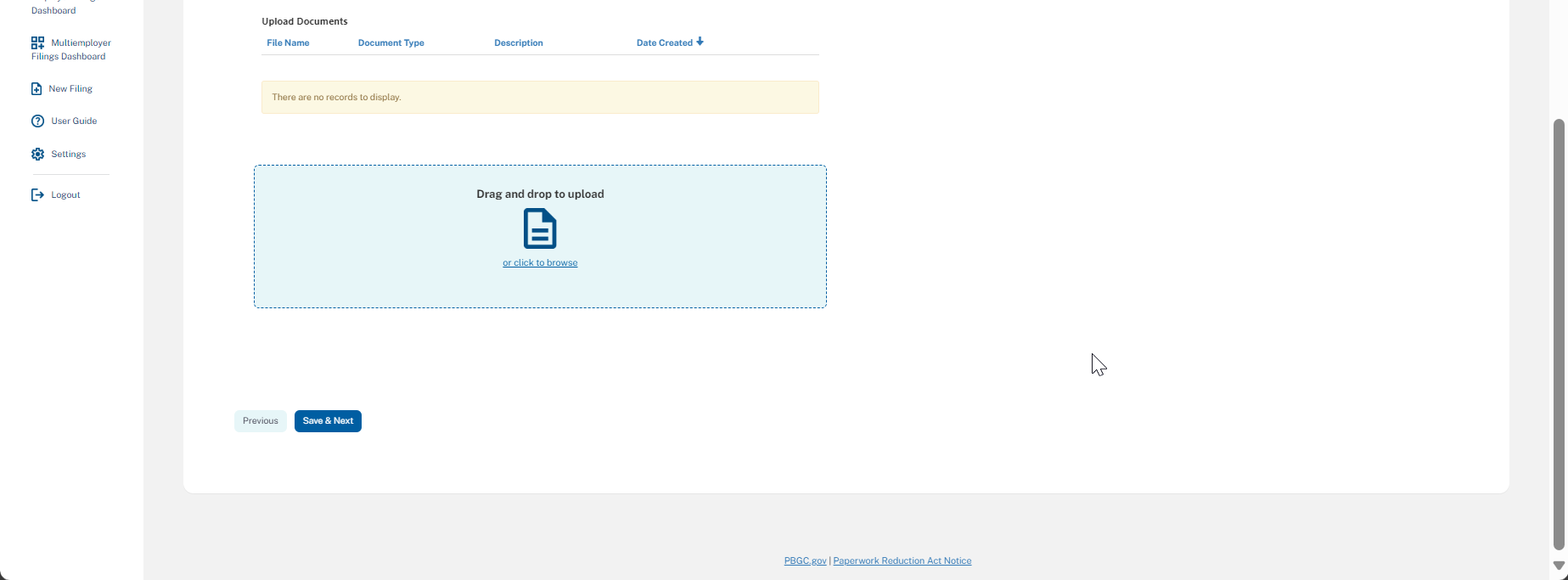
Task: Click the sort arrow beside Date Created
Action: tap(700, 42)
